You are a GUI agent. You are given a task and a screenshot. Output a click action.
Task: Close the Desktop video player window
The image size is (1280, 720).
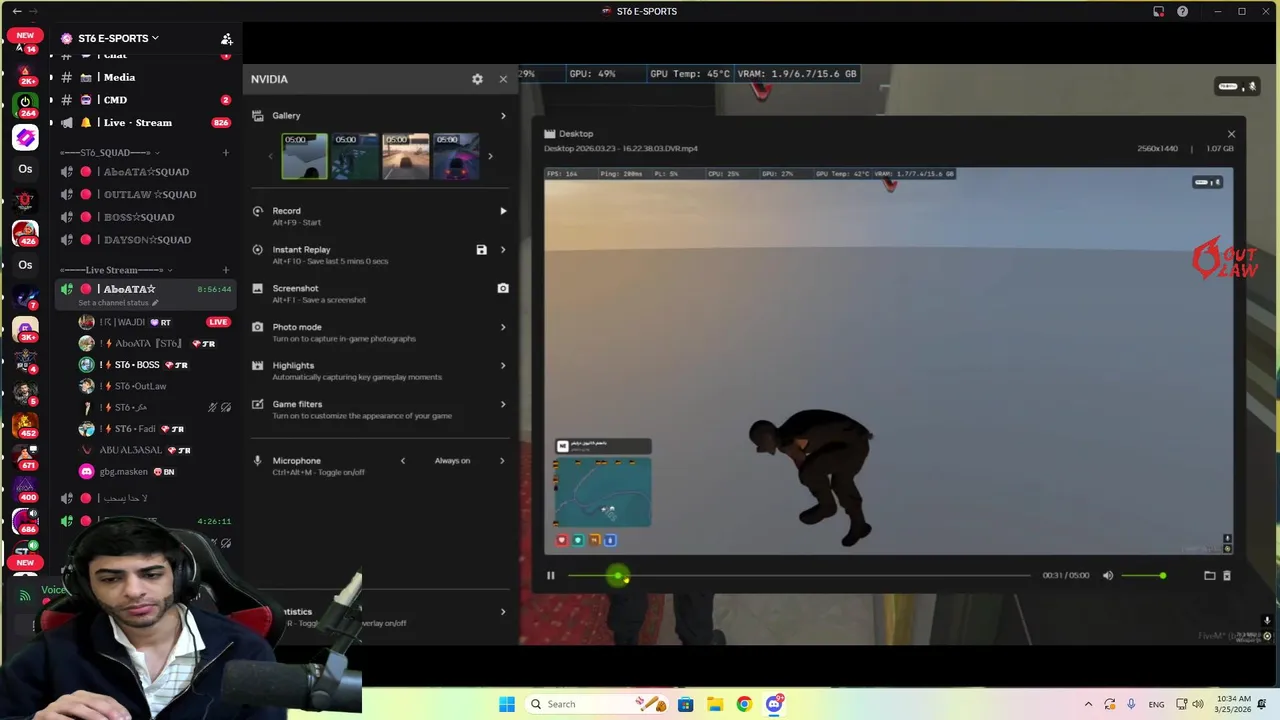[1231, 134]
